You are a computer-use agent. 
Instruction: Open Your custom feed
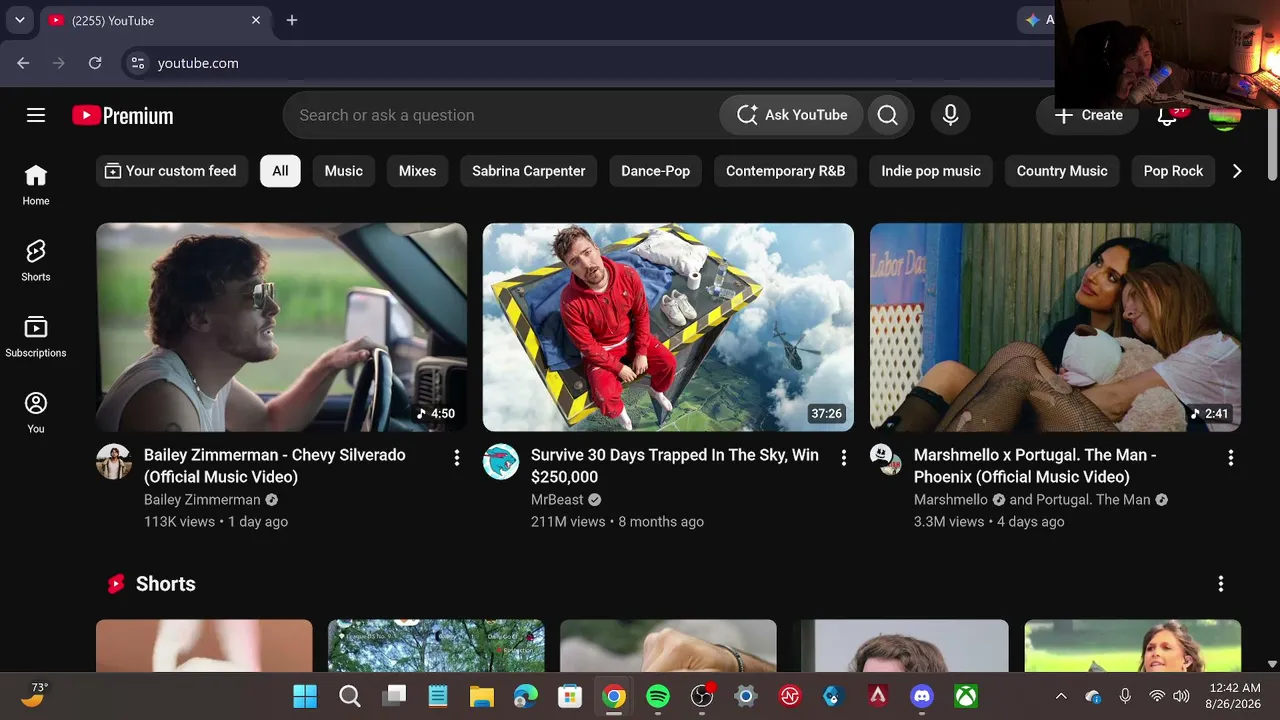172,171
